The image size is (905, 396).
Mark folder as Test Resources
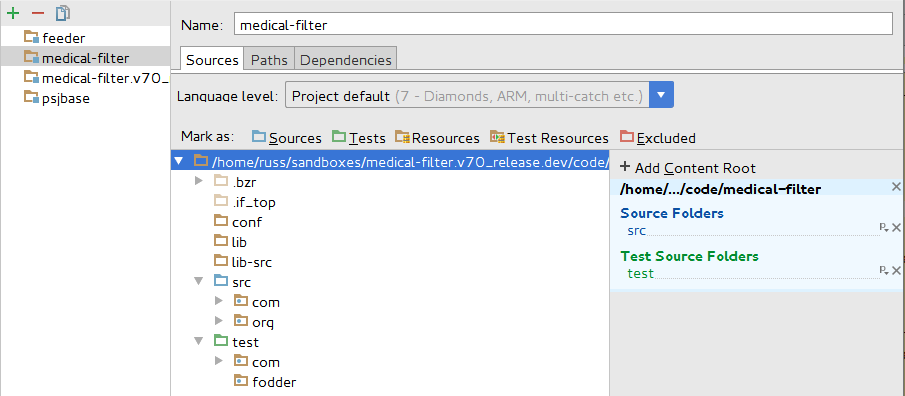(549, 138)
